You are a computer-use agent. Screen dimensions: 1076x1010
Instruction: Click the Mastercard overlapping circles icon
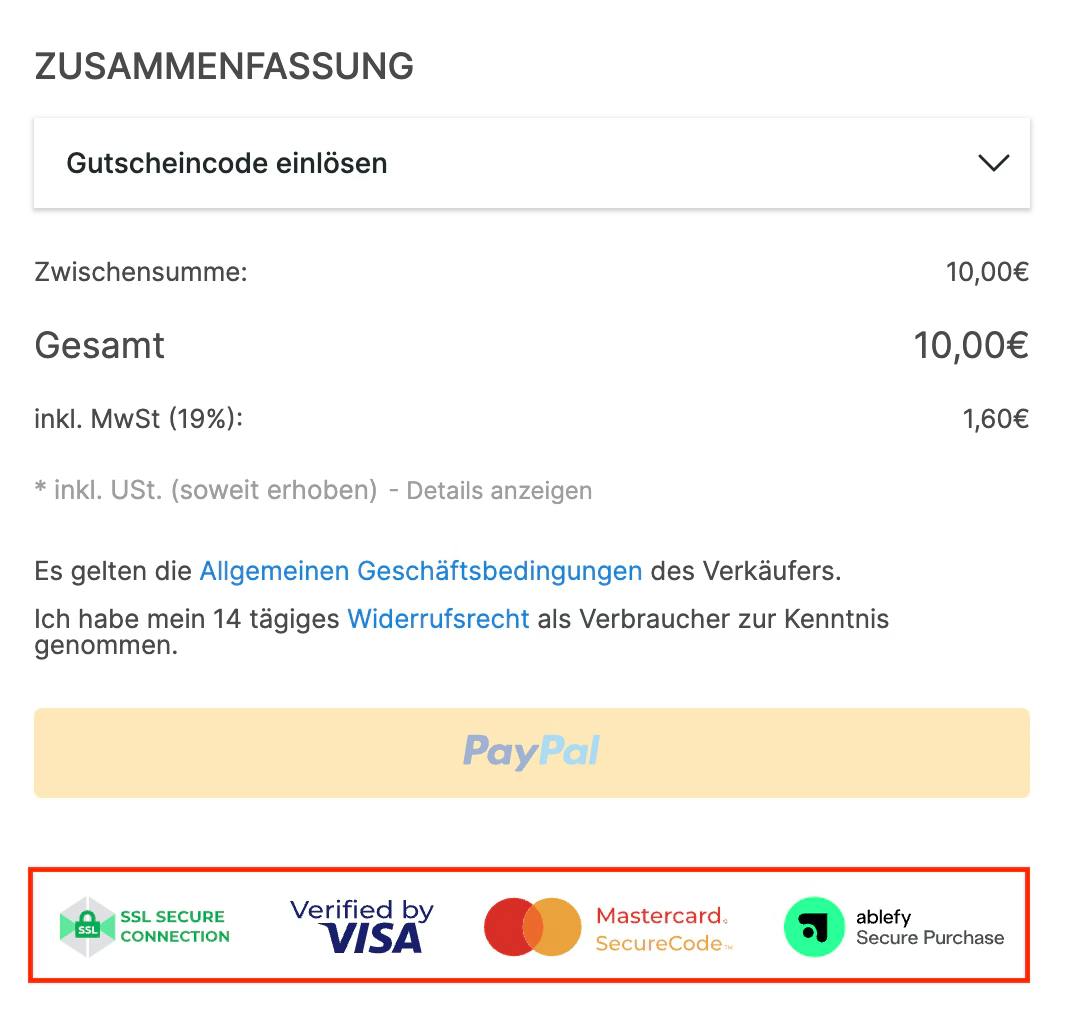coord(533,927)
